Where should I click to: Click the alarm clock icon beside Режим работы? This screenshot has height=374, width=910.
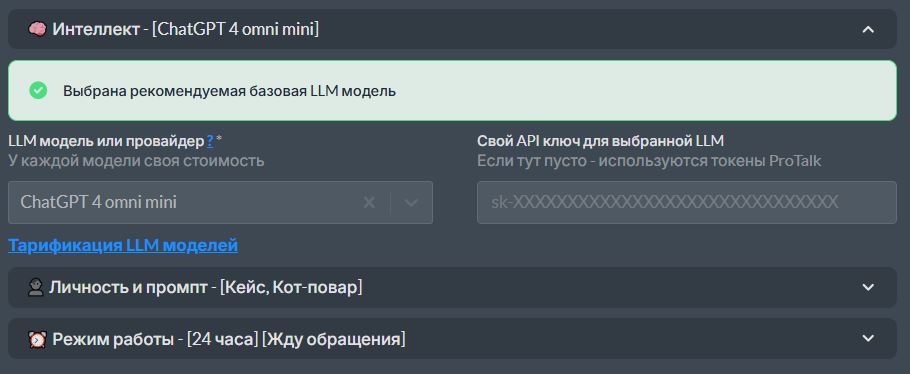click(x=38, y=339)
